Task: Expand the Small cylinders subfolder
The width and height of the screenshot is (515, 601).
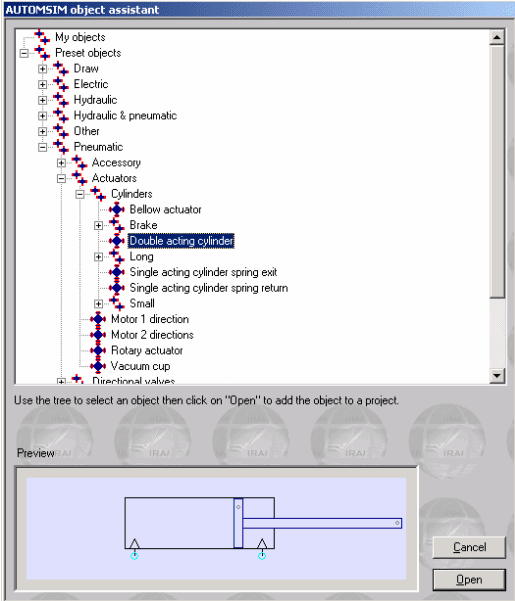Action: tap(98, 304)
